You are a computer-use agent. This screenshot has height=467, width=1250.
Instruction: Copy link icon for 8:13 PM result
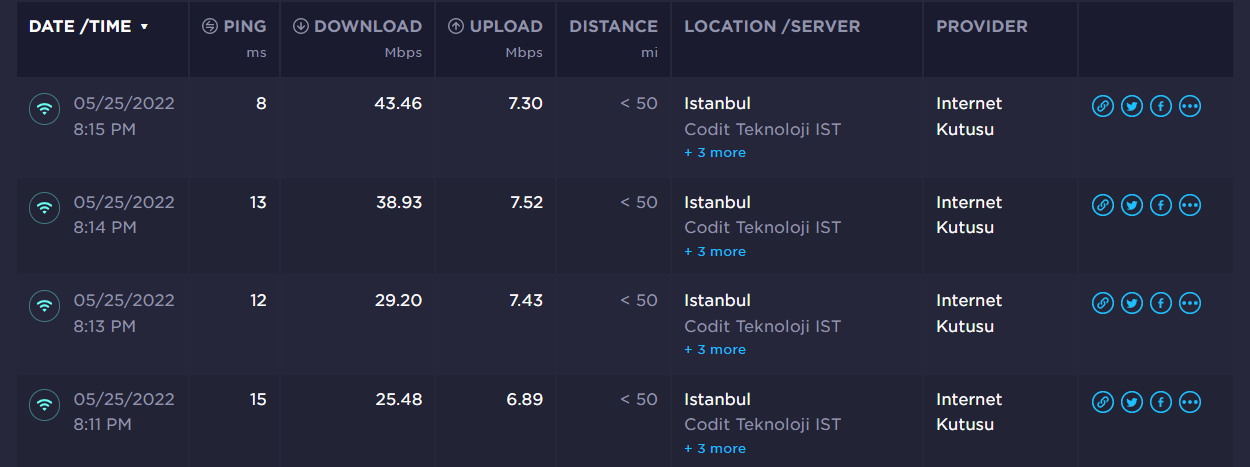(x=1102, y=303)
